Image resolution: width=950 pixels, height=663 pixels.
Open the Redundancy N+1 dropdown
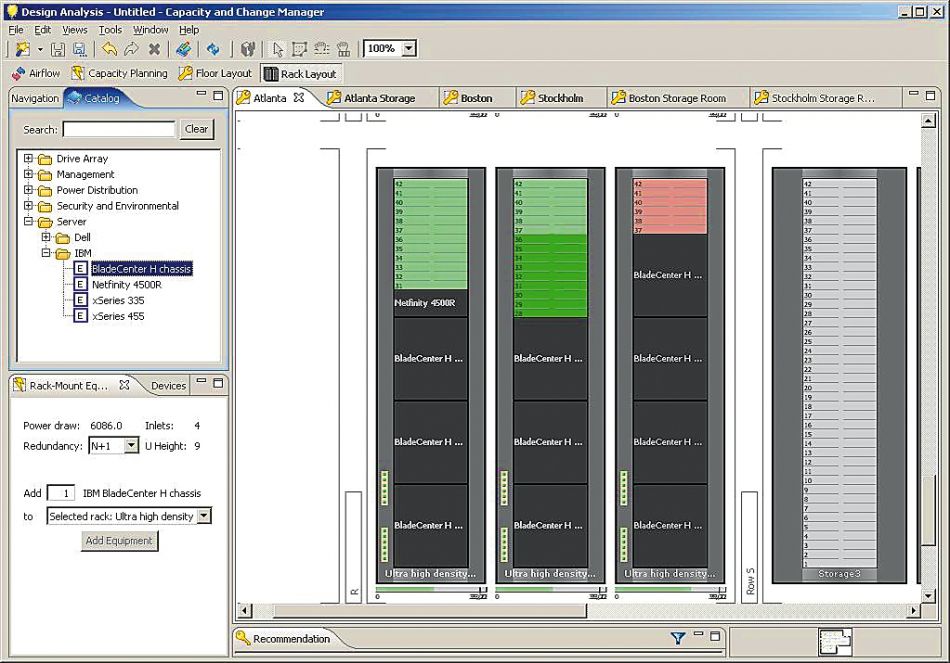coord(131,446)
